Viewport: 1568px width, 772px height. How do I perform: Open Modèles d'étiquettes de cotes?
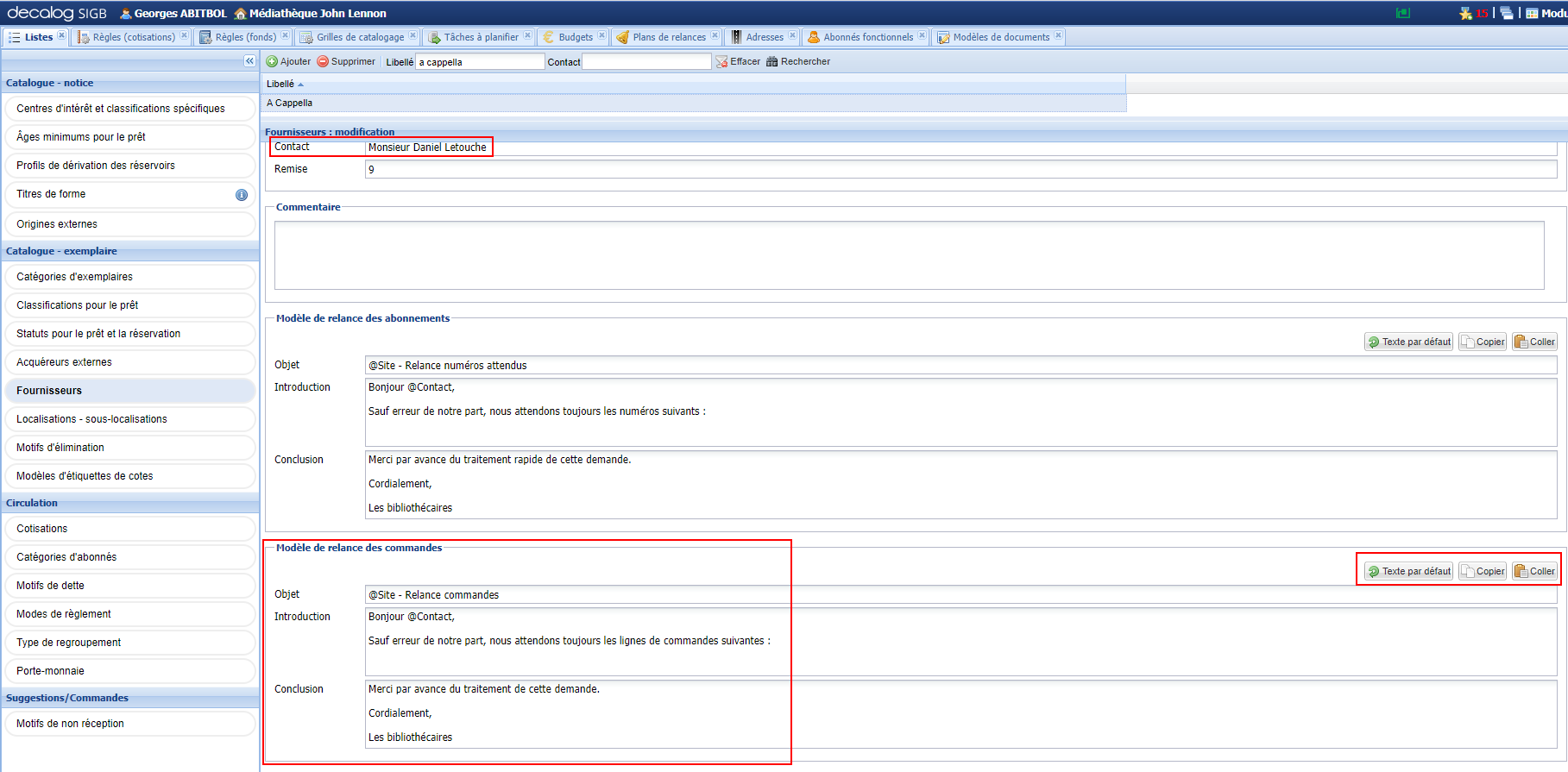(130, 476)
